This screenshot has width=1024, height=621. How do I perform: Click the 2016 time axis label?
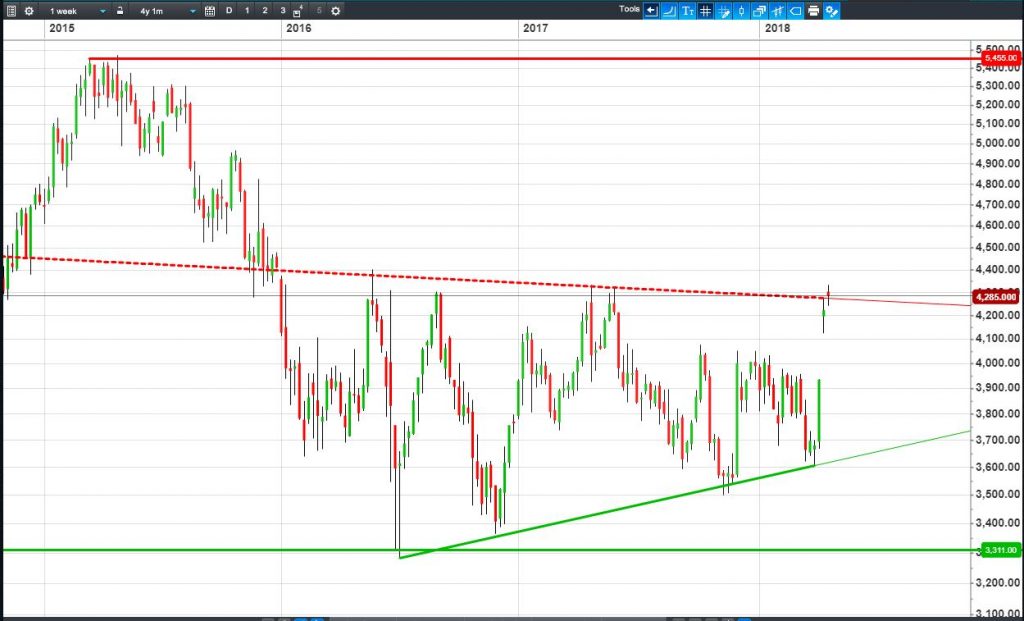tap(299, 28)
